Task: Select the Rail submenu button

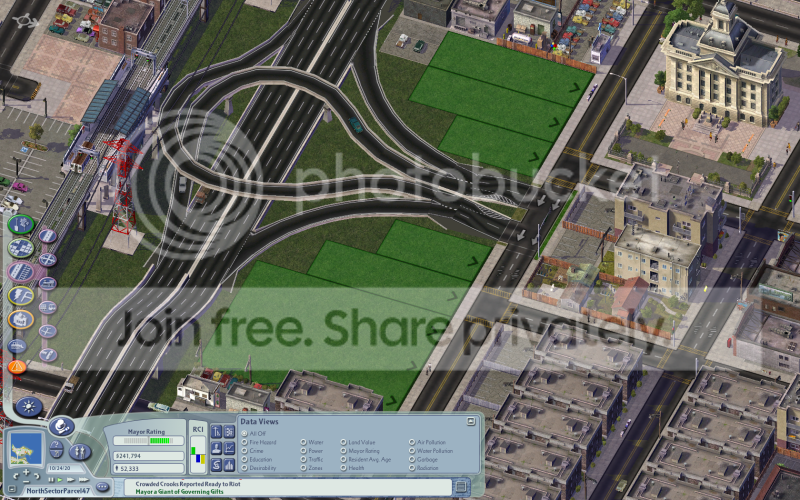Action: click(47, 283)
